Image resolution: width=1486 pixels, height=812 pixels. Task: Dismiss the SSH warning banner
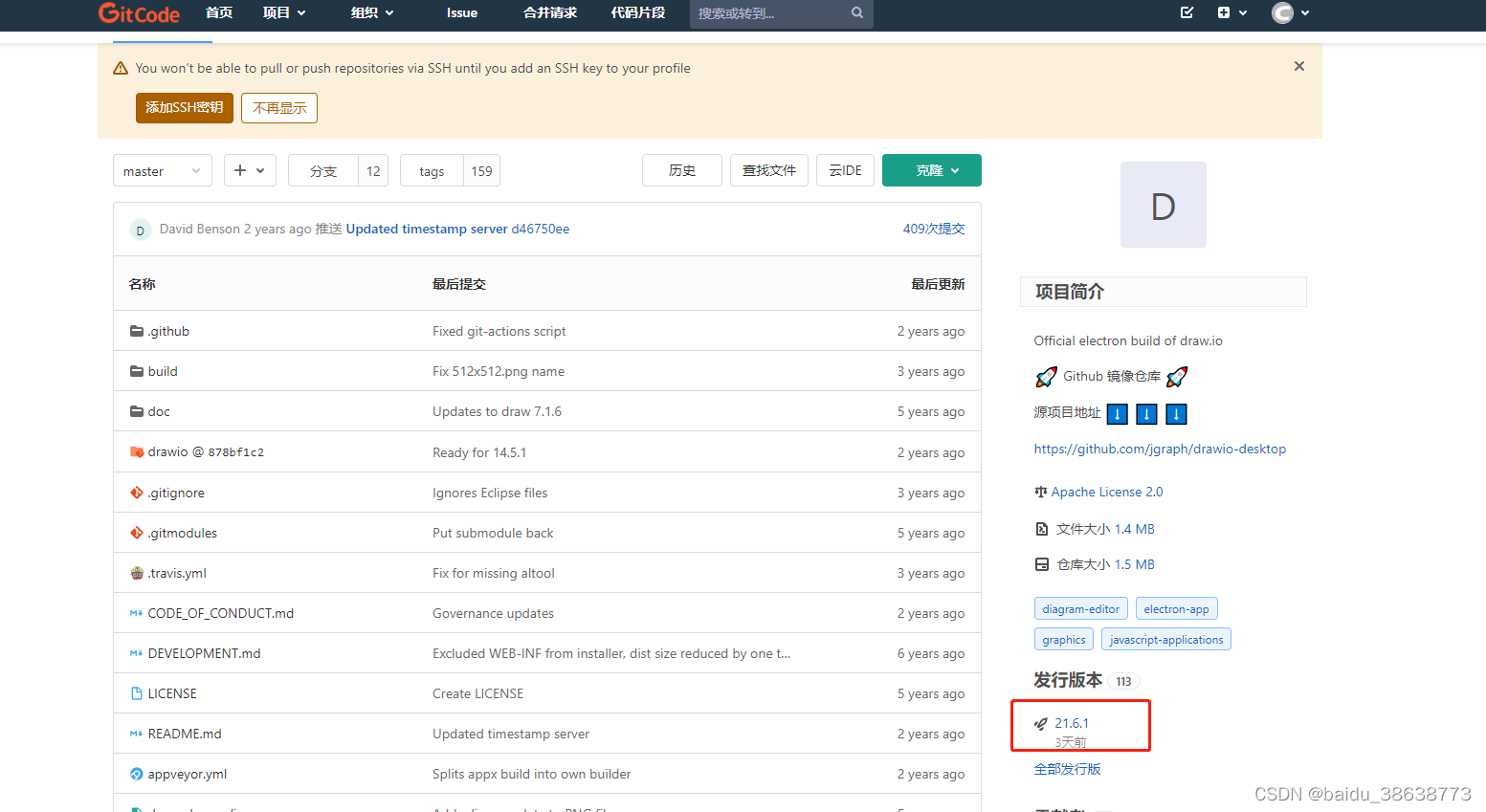1298,66
